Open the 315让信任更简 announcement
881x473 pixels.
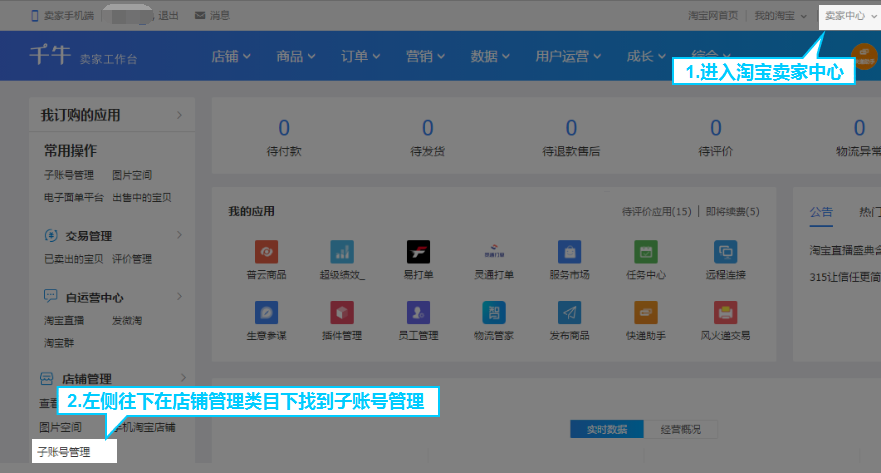tap(845, 277)
